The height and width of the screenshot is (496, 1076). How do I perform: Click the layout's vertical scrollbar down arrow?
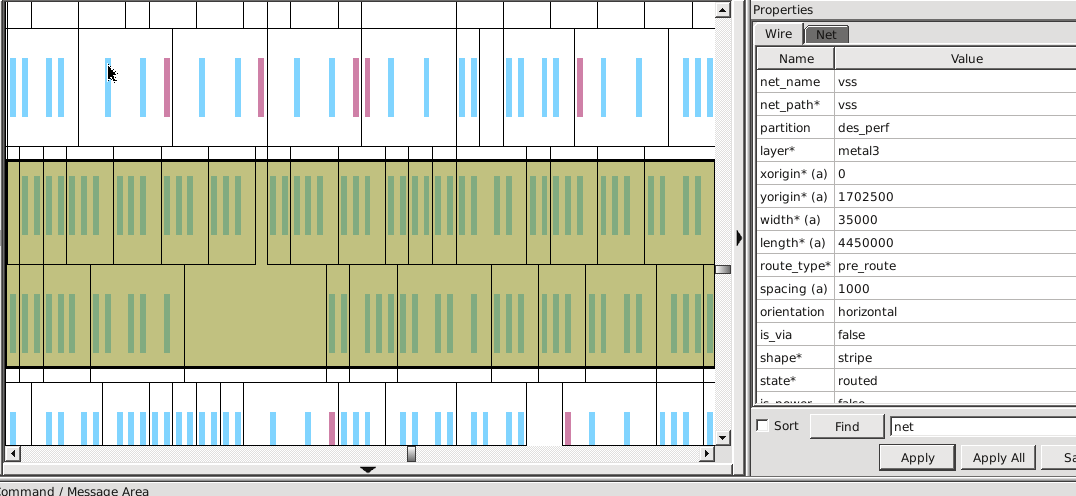722,438
